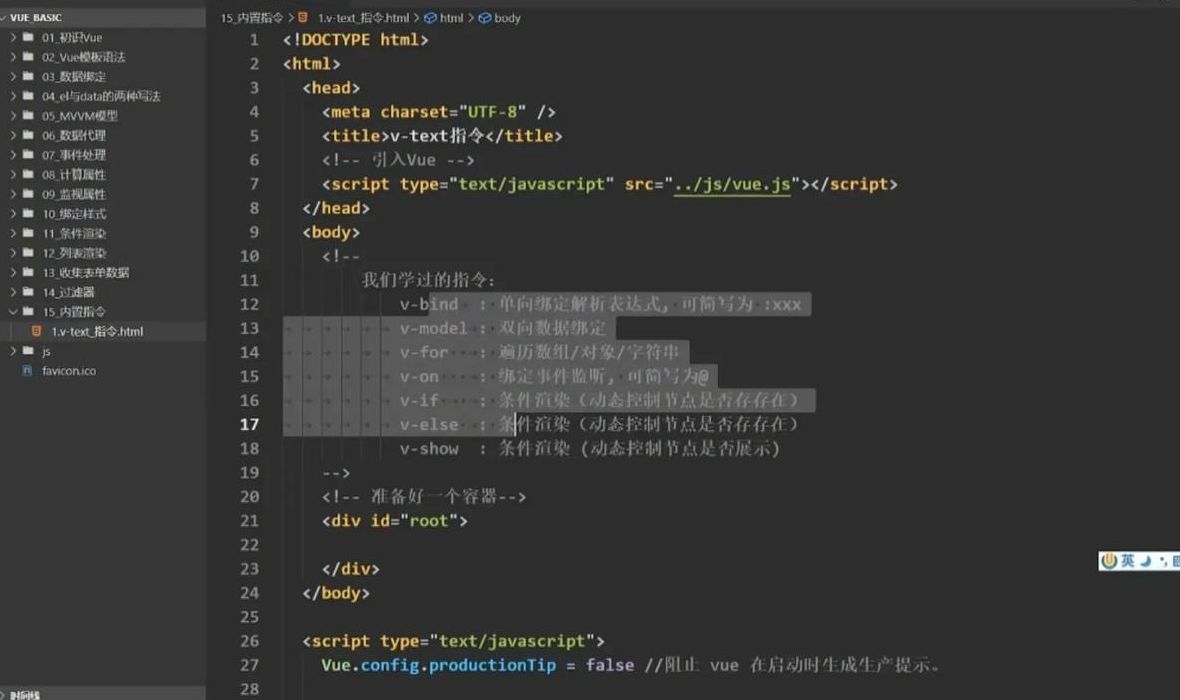Click 15_内置指令 in the breadcrumb
The width and height of the screenshot is (1180, 700).
pyautogui.click(x=252, y=17)
